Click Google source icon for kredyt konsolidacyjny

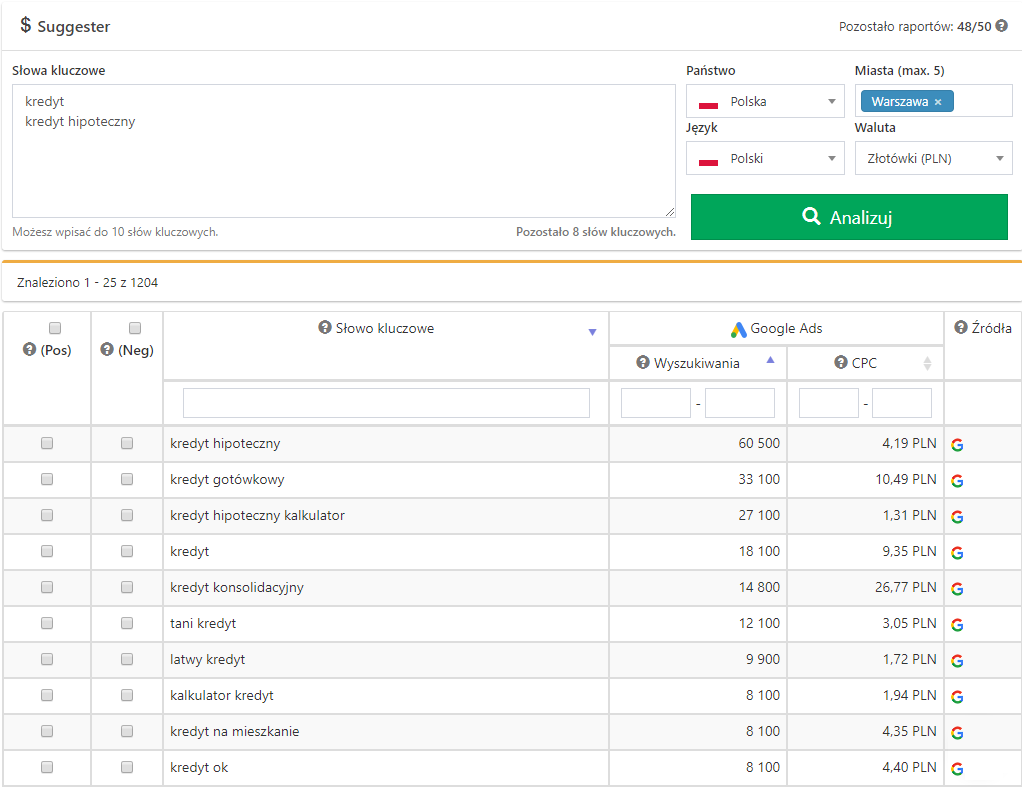point(957,589)
